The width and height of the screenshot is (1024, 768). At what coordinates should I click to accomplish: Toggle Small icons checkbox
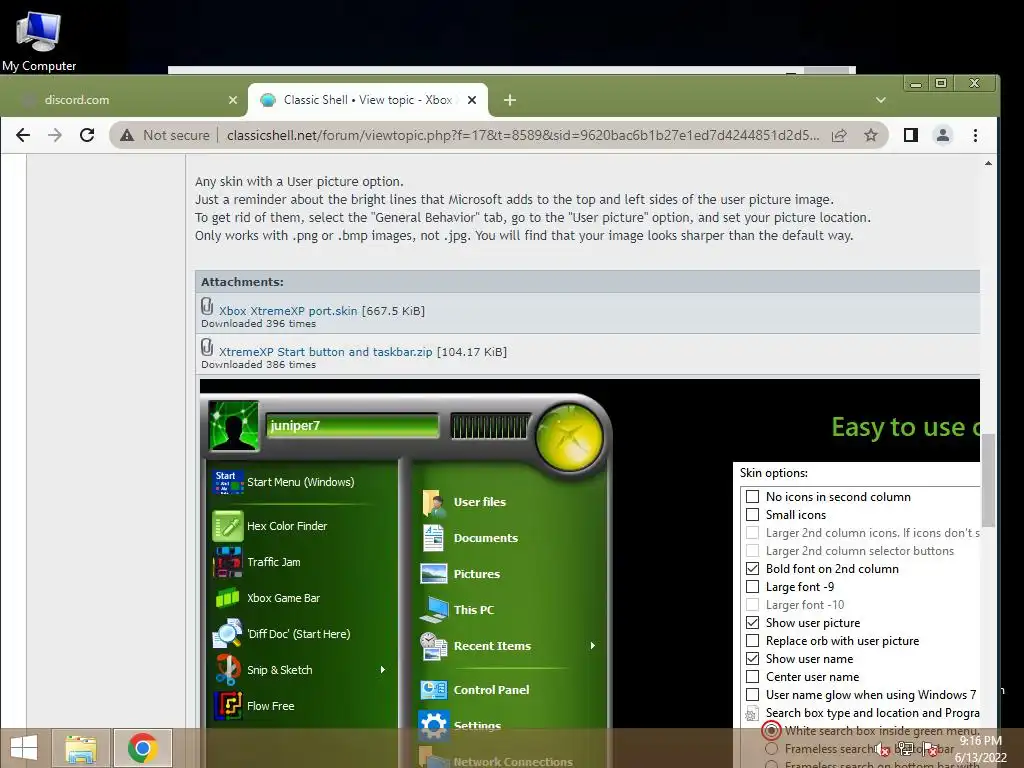coord(752,515)
